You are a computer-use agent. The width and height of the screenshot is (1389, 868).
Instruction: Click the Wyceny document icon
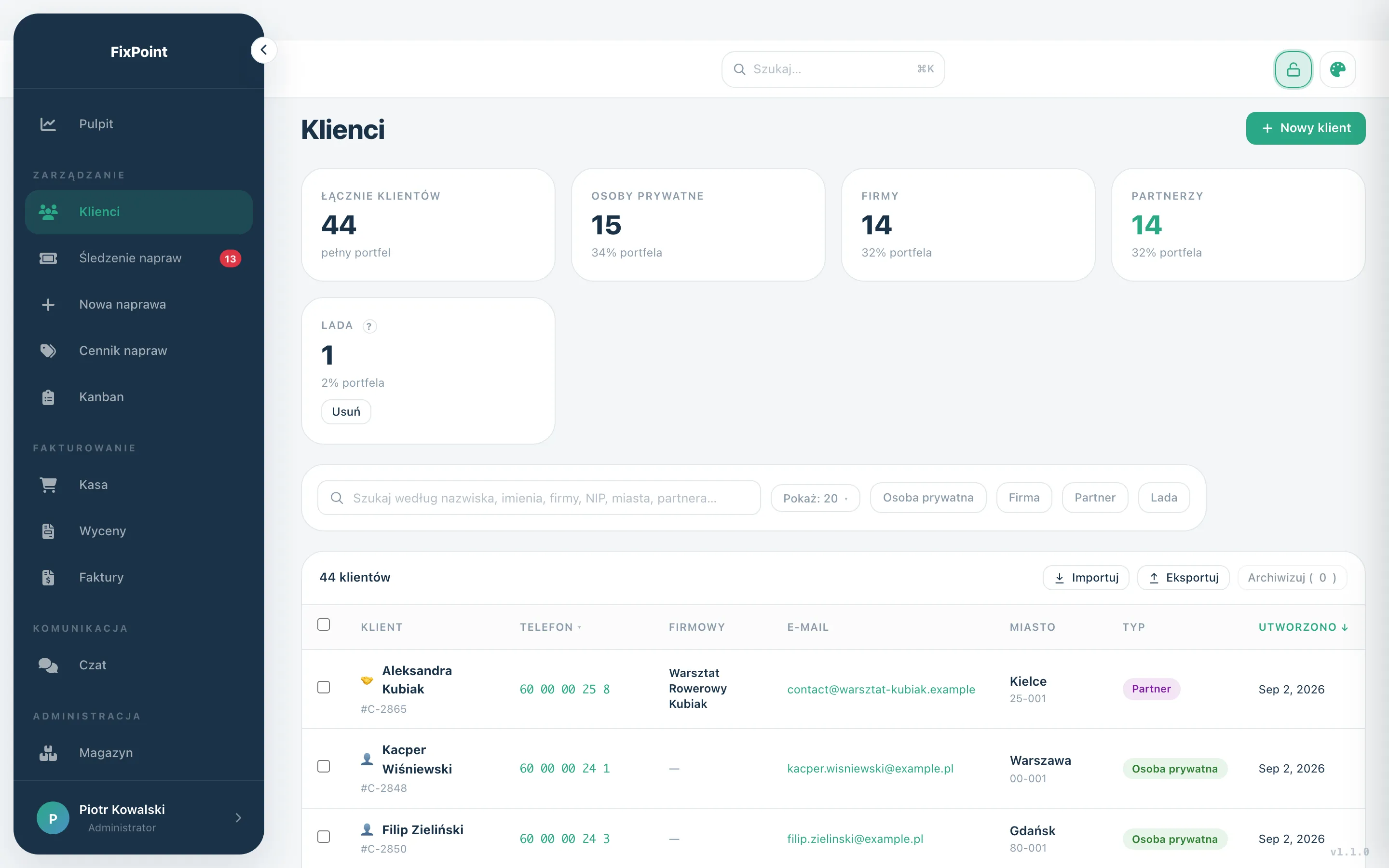point(48,531)
